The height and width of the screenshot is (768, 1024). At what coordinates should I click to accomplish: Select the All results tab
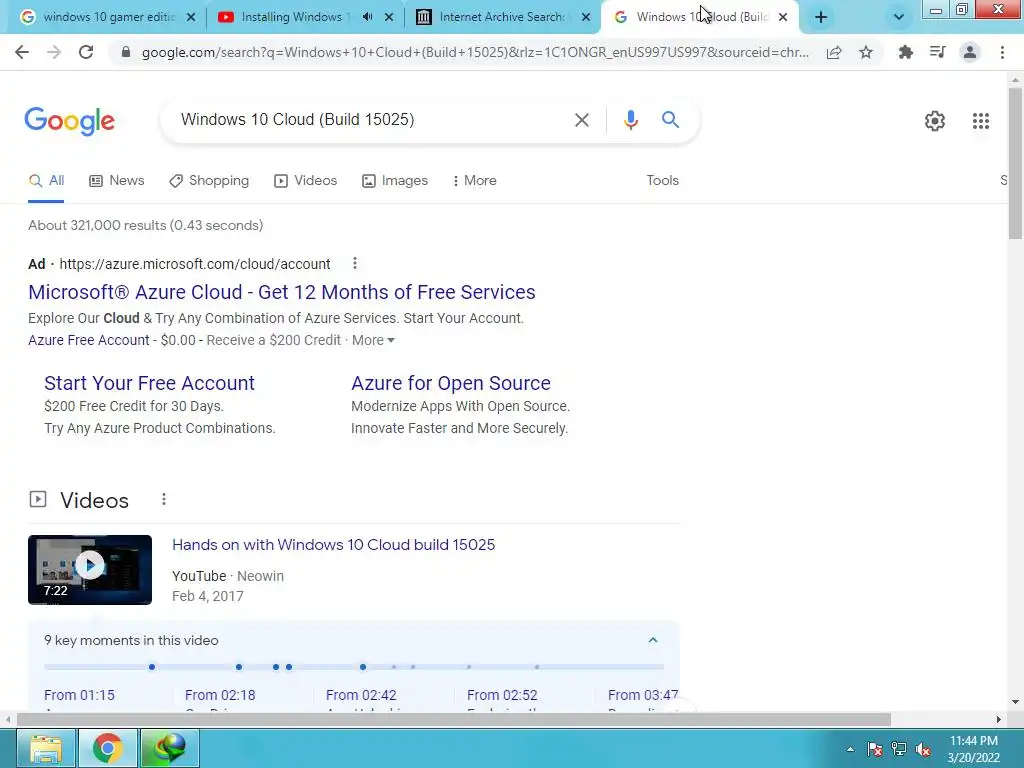[46, 180]
